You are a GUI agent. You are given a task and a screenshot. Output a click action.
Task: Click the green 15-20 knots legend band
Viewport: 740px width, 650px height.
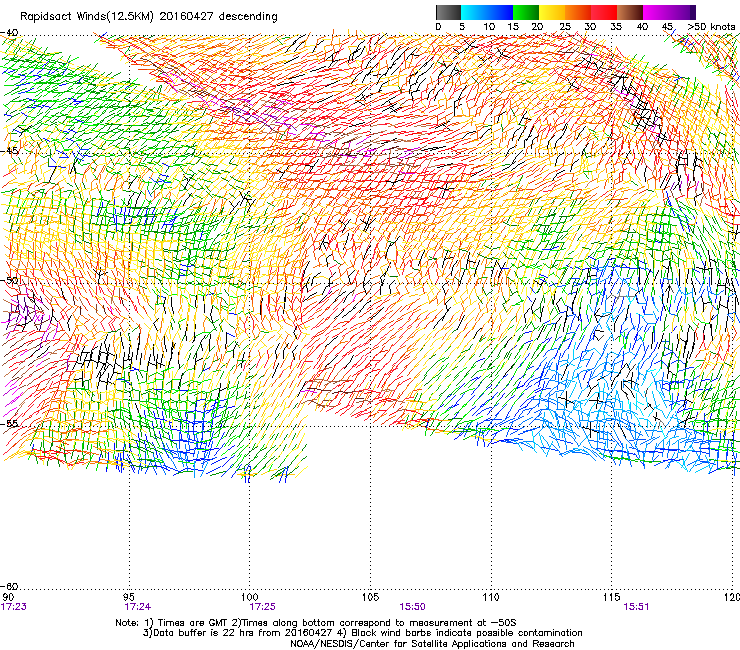tap(526, 12)
